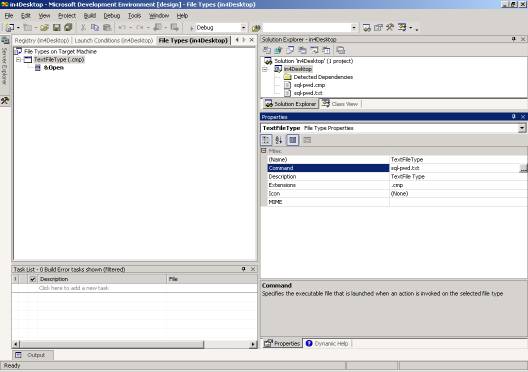Click the sixth Solution Explorer toolbar icon
Screen dimensions: 528x372
tap(326, 50)
